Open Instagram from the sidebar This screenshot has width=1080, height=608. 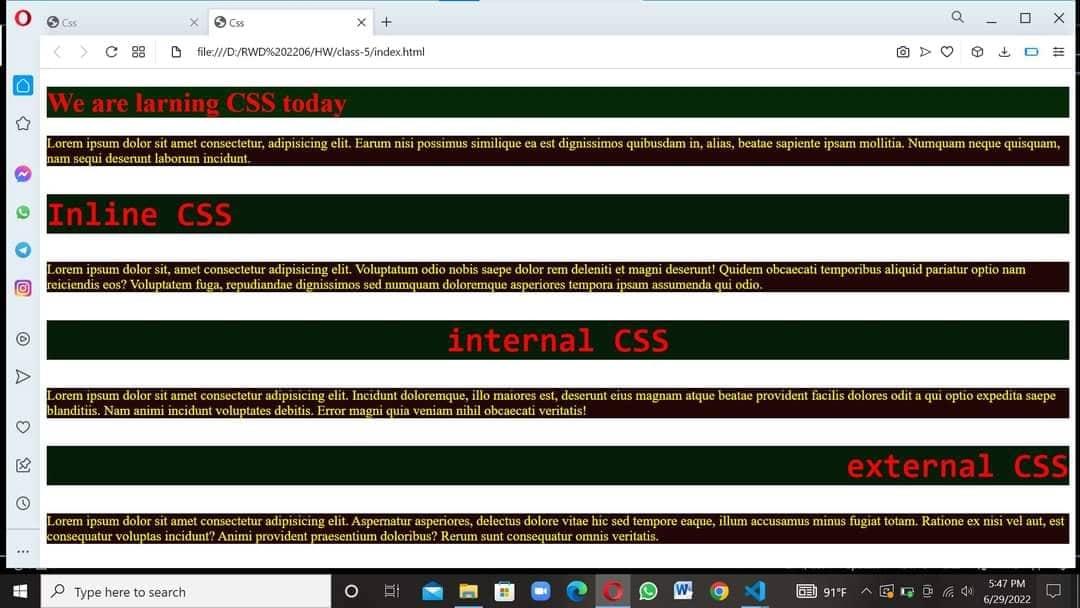22,287
